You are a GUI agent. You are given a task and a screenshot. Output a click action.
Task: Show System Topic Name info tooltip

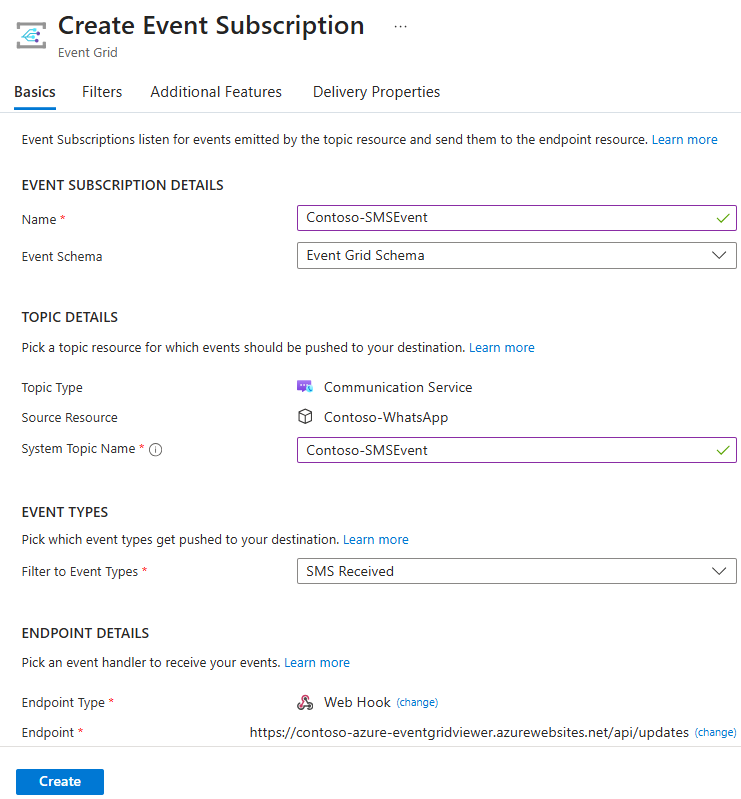coord(155,449)
